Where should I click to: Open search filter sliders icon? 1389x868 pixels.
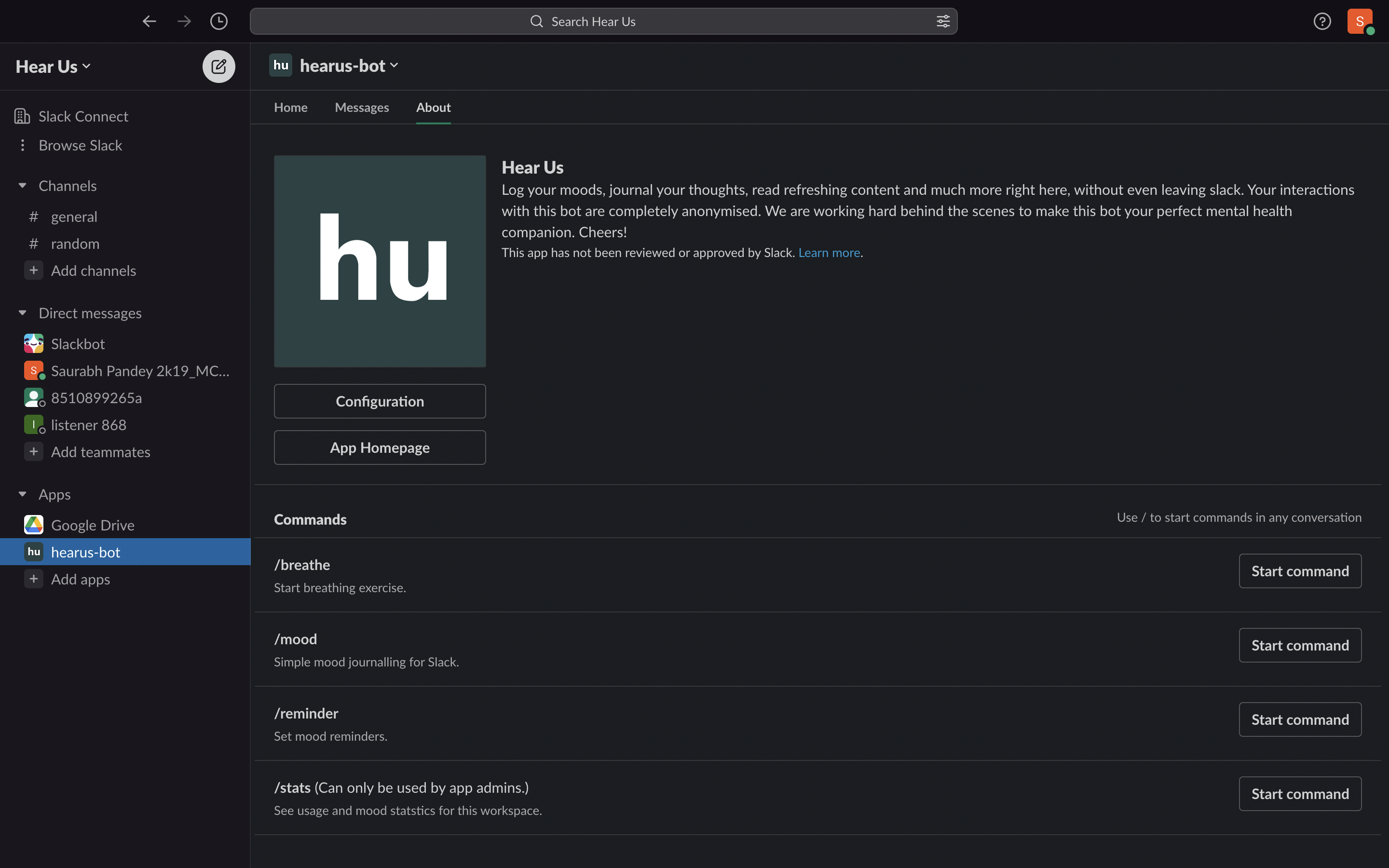(x=943, y=21)
